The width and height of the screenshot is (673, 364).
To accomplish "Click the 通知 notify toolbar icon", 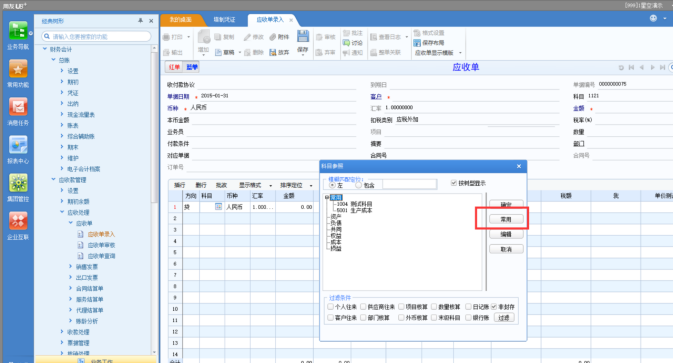I will [346, 52].
